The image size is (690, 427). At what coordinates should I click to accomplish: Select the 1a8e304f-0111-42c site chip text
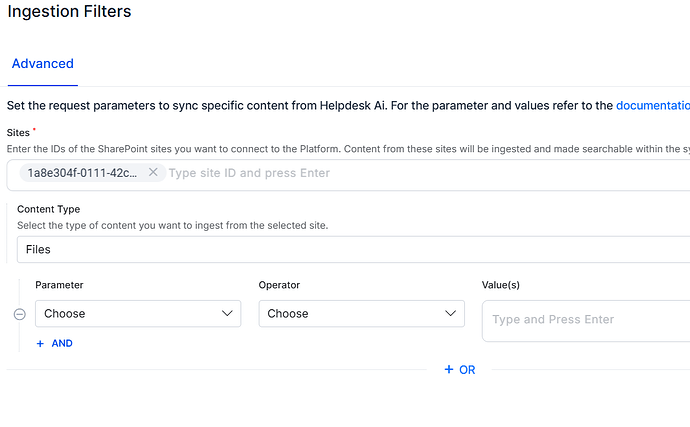[x=82, y=173]
